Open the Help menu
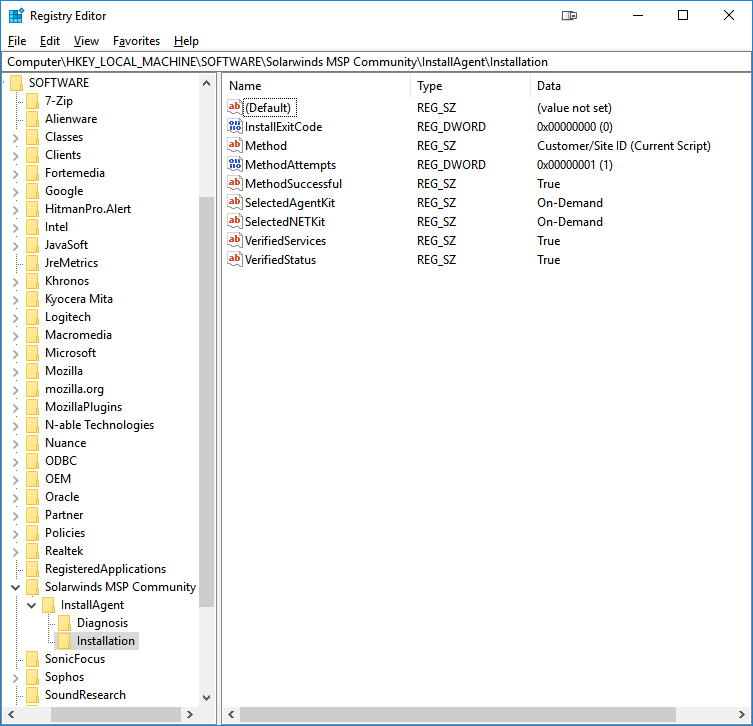The width and height of the screenshot is (753, 726). pyautogui.click(x=186, y=41)
